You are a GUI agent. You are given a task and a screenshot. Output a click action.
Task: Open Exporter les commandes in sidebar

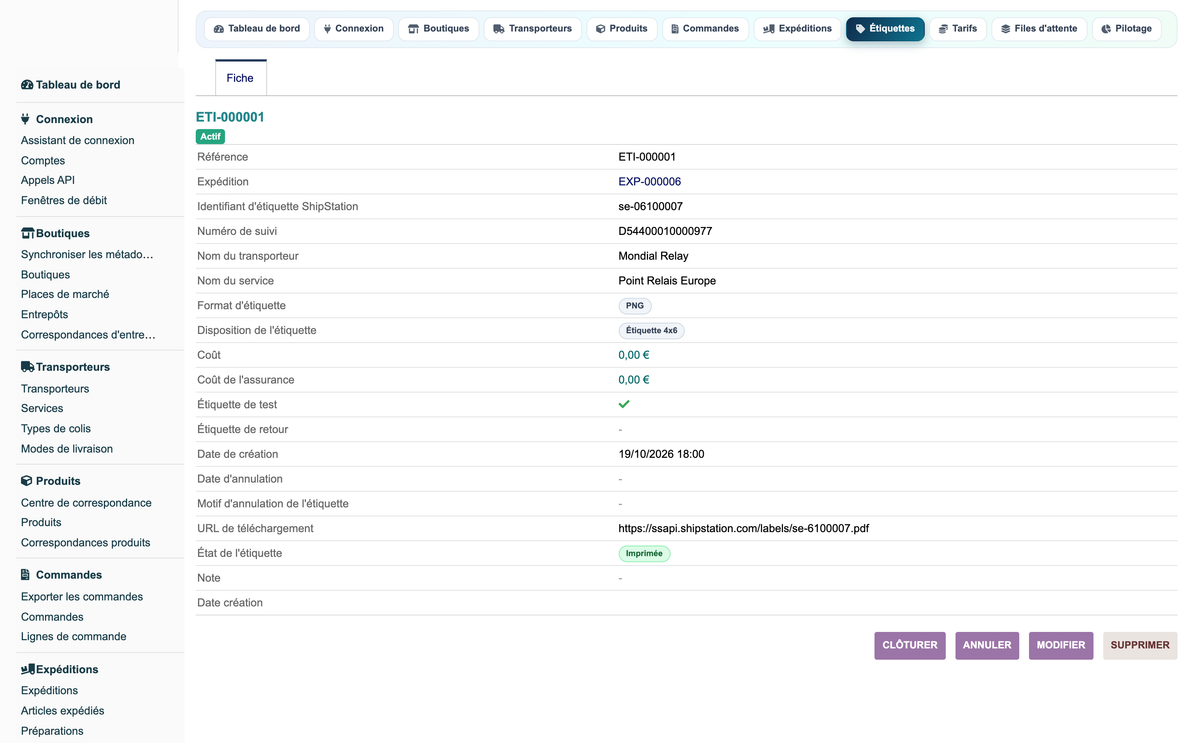click(x=82, y=597)
